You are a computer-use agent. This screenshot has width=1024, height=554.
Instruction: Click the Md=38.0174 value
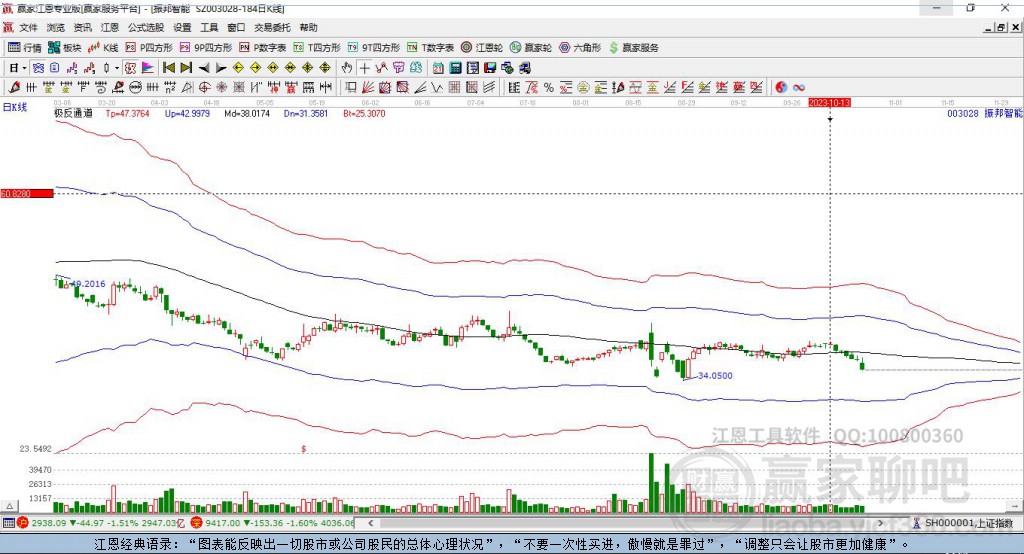pyautogui.click(x=247, y=114)
